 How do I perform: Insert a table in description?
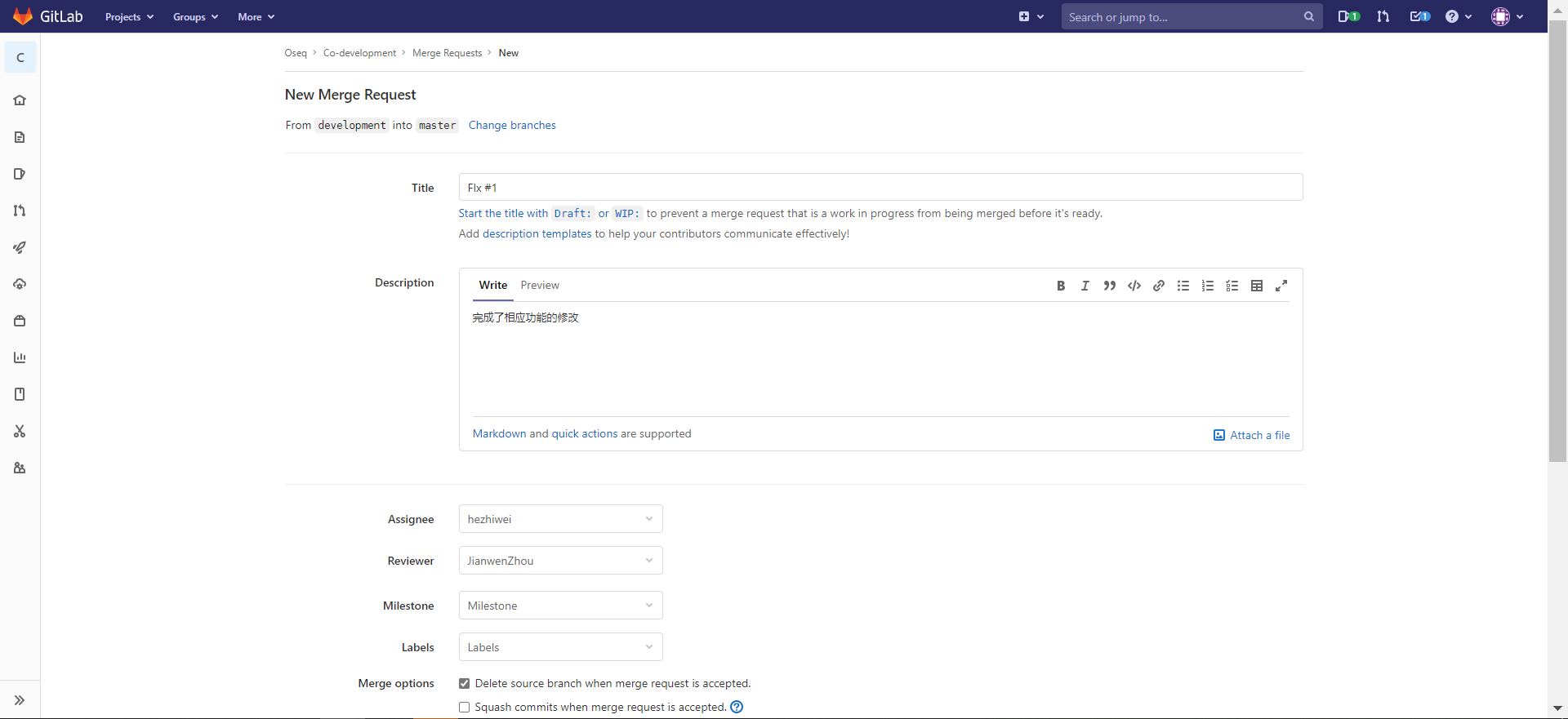coord(1257,286)
